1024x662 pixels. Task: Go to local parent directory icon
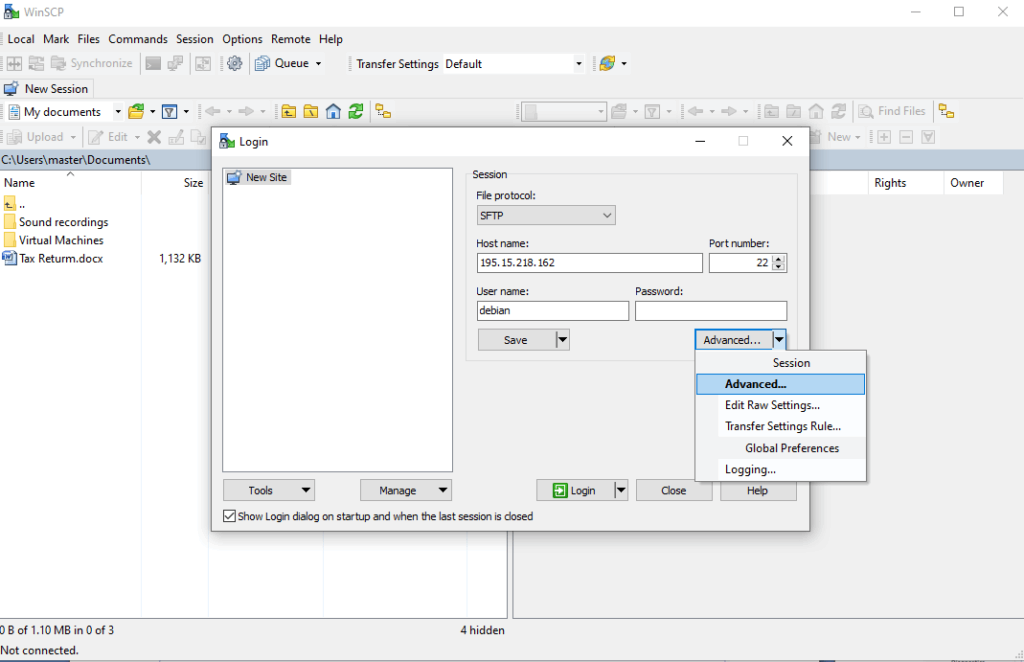(289, 112)
